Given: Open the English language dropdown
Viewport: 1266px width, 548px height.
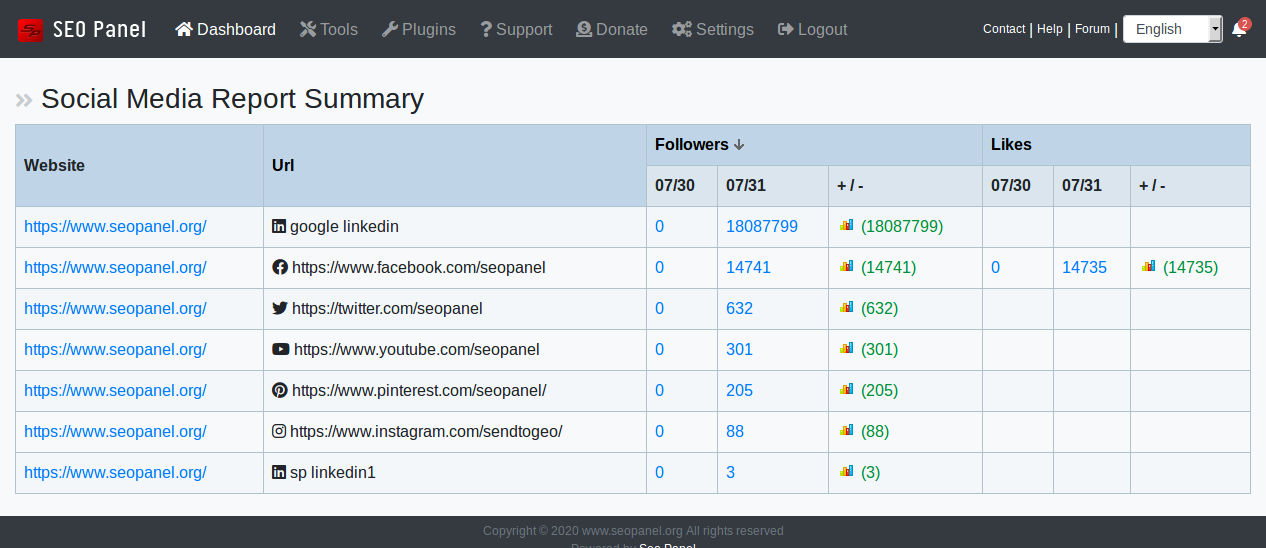Looking at the screenshot, I should click(1172, 29).
